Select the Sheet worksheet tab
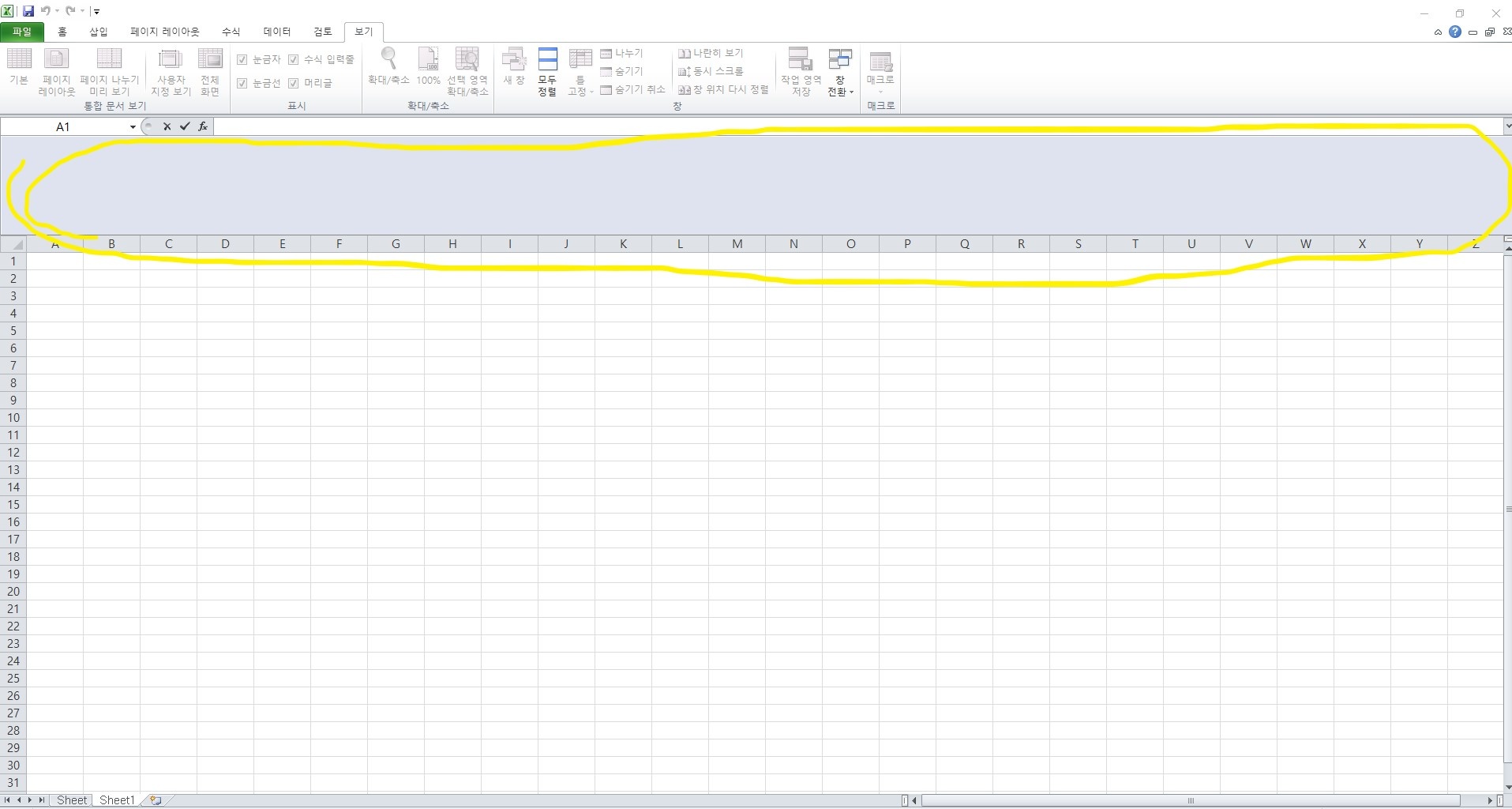Image resolution: width=1512 pixels, height=809 pixels. [72, 800]
